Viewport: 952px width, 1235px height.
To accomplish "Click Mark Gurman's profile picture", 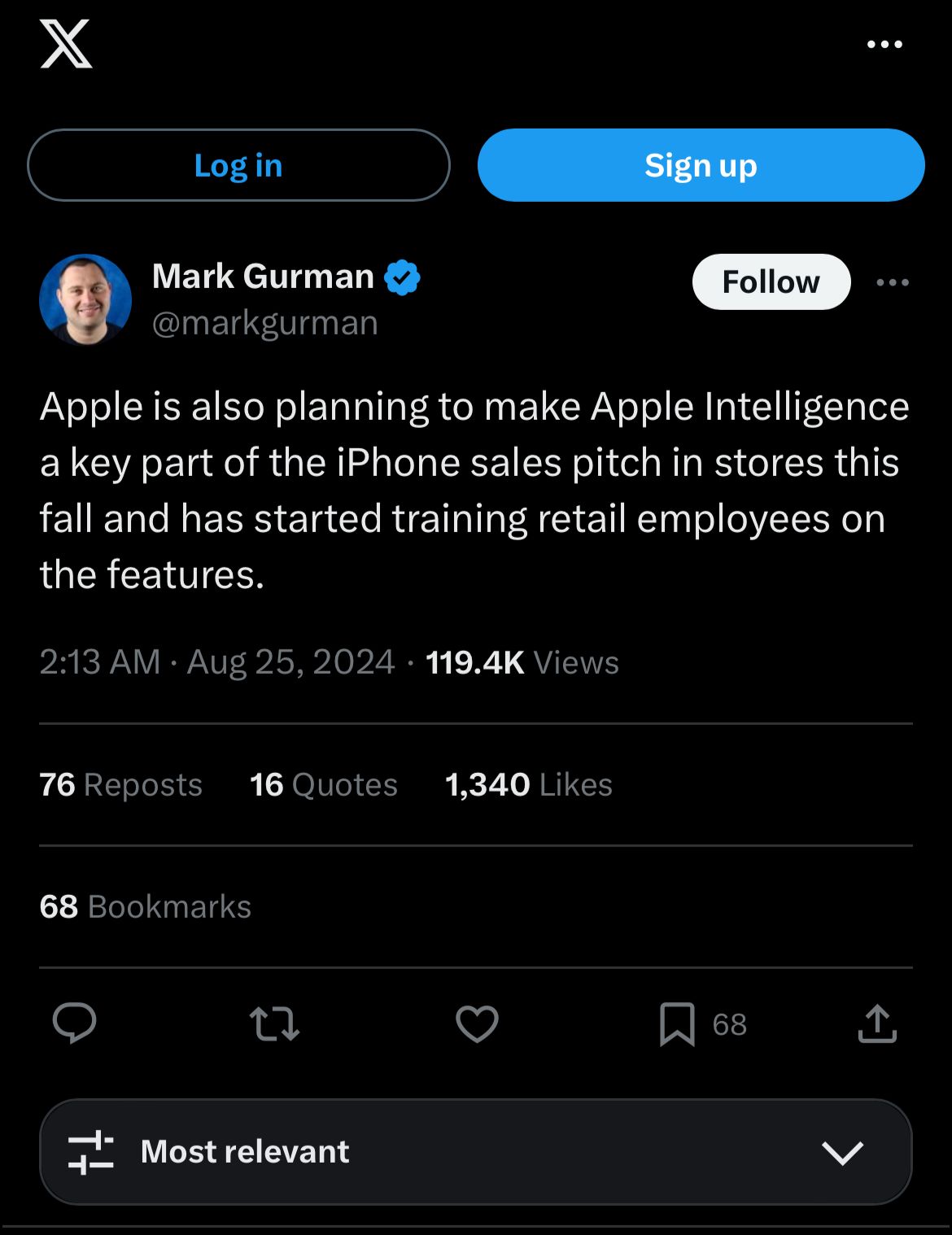I will click(x=85, y=299).
